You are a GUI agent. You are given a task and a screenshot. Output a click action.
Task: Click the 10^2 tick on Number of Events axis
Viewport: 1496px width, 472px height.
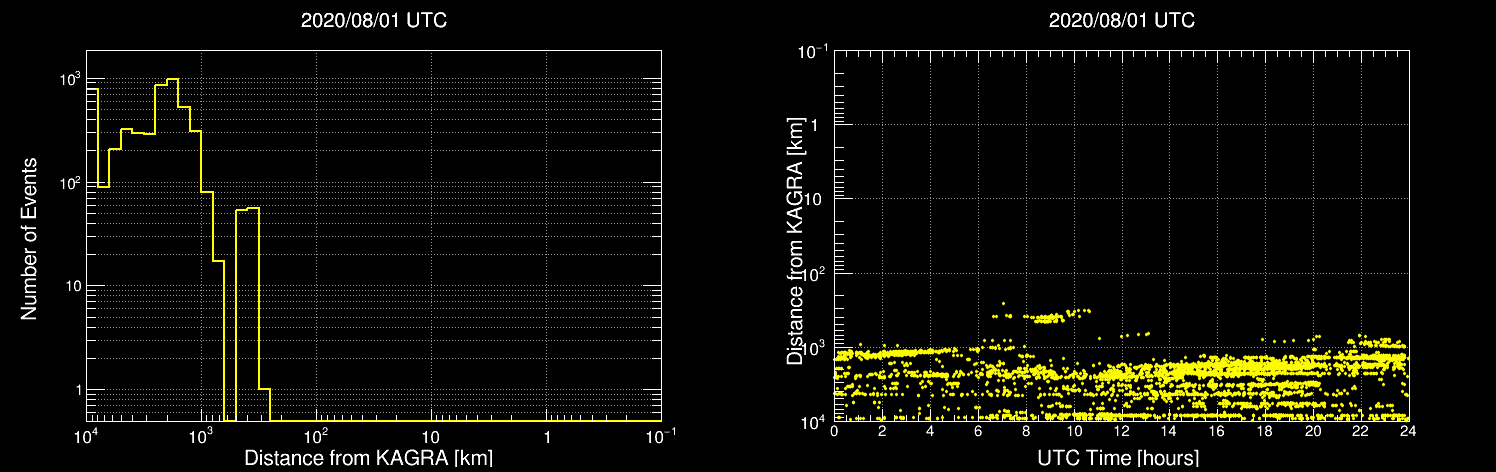70,183
